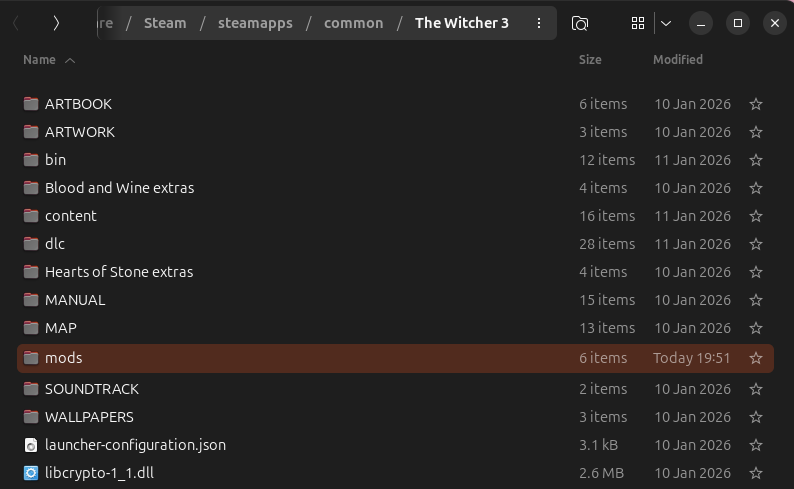794x489 pixels.
Task: Select the libcrypto-1_1.dll file icon
Action: pos(31,473)
